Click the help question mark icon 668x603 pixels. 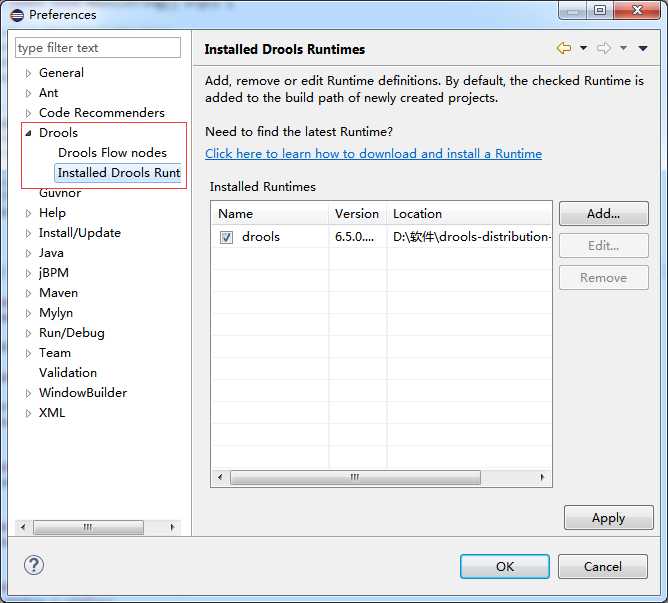34,565
